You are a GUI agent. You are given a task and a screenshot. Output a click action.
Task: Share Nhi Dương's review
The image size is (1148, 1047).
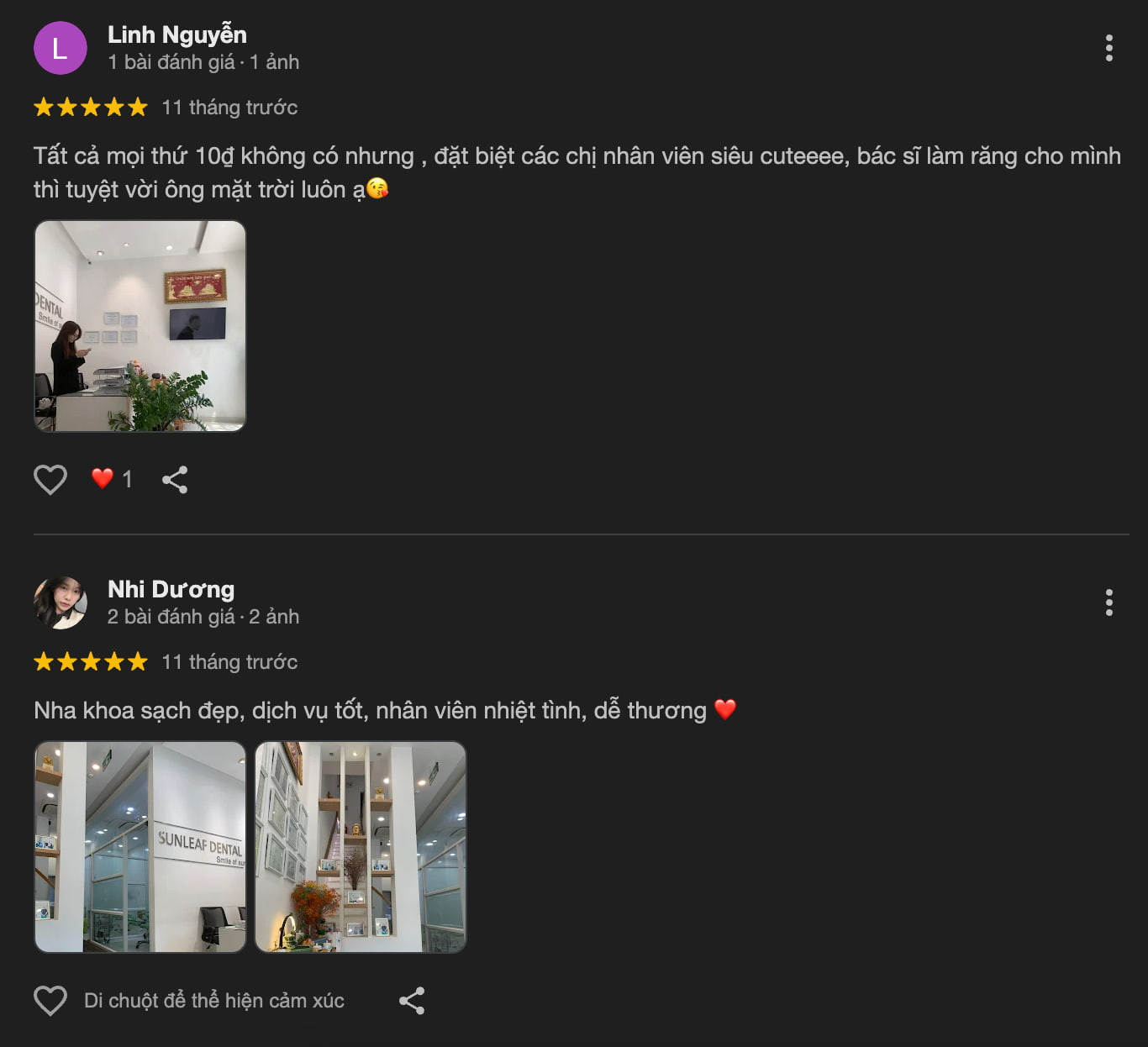pyautogui.click(x=412, y=1001)
